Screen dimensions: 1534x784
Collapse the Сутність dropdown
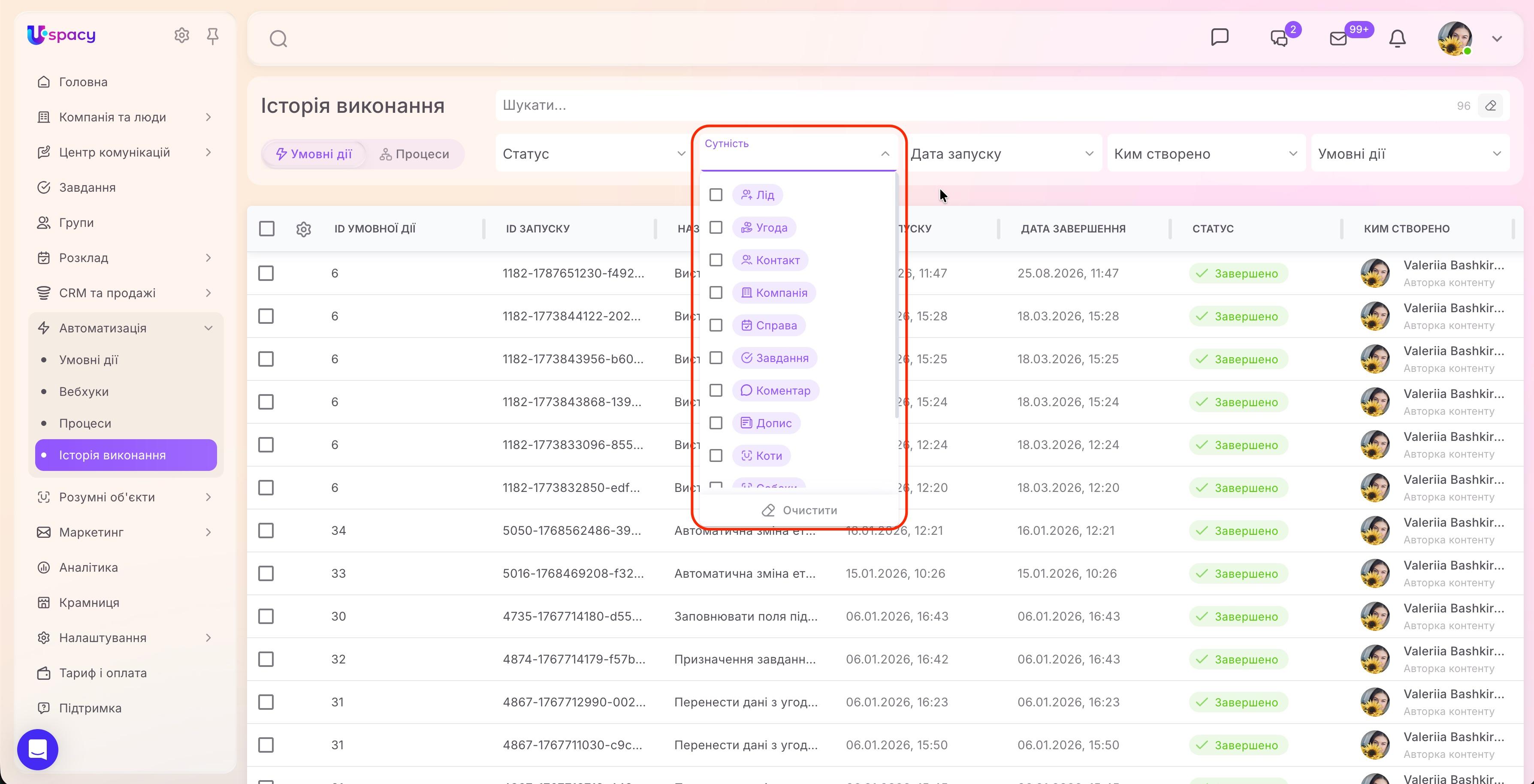click(885, 154)
